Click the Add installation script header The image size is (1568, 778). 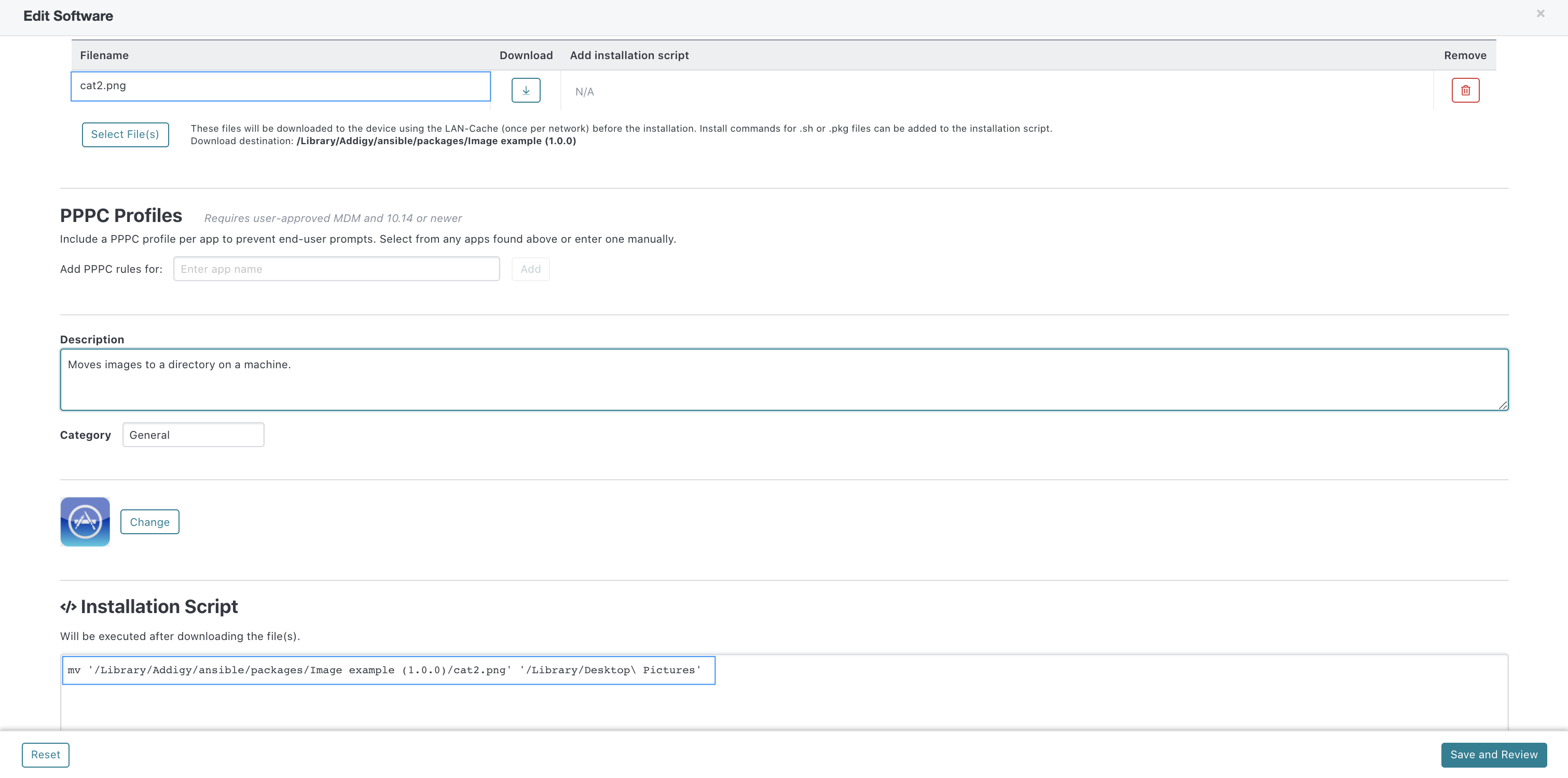point(629,55)
